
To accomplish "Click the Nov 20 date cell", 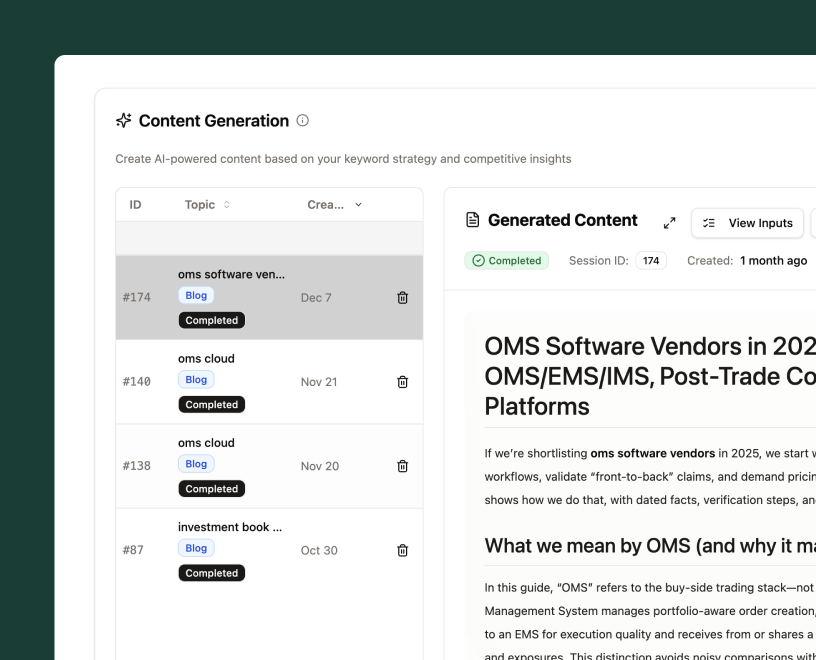I will [320, 466].
